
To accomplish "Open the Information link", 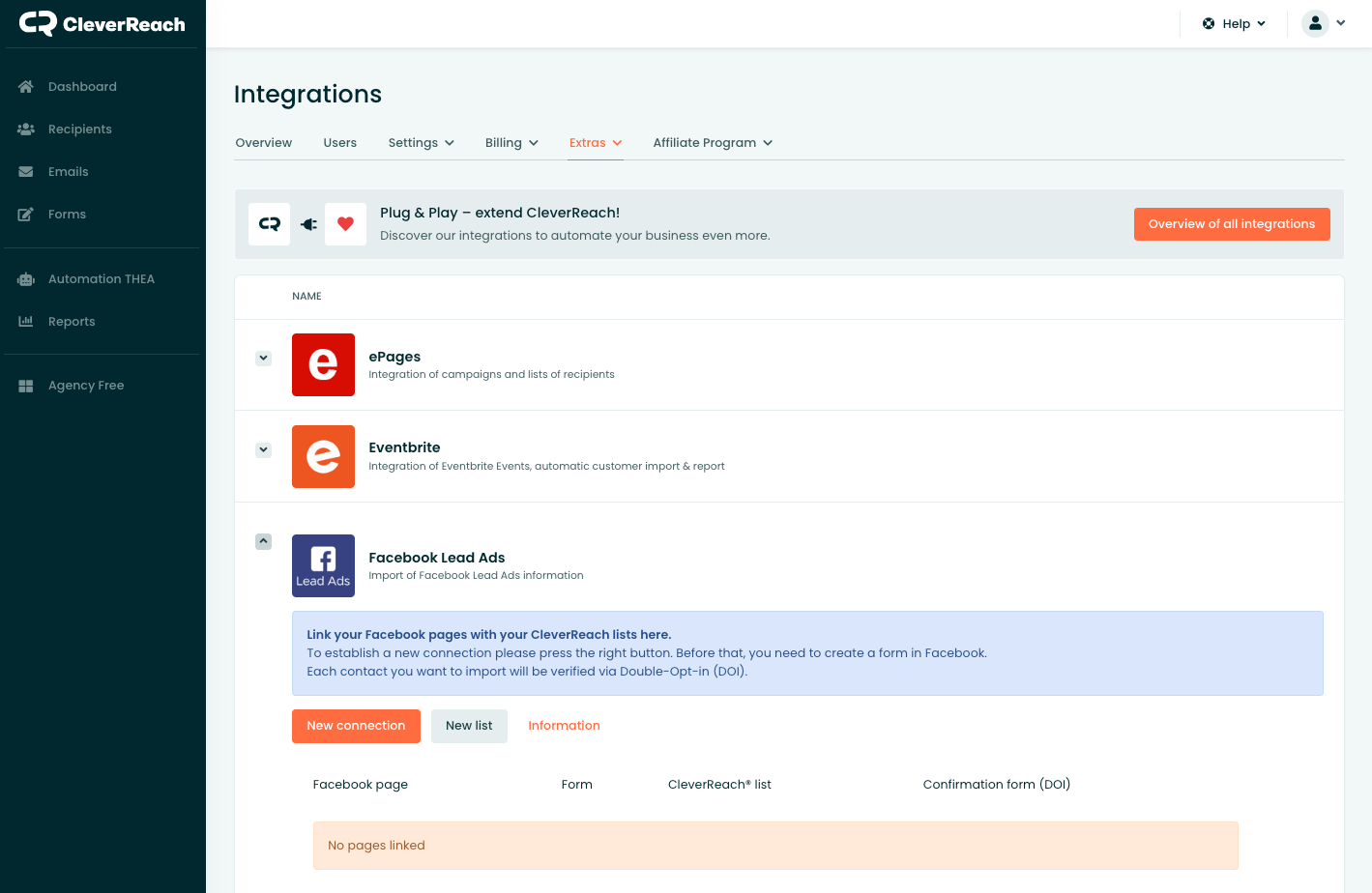I will tap(564, 726).
